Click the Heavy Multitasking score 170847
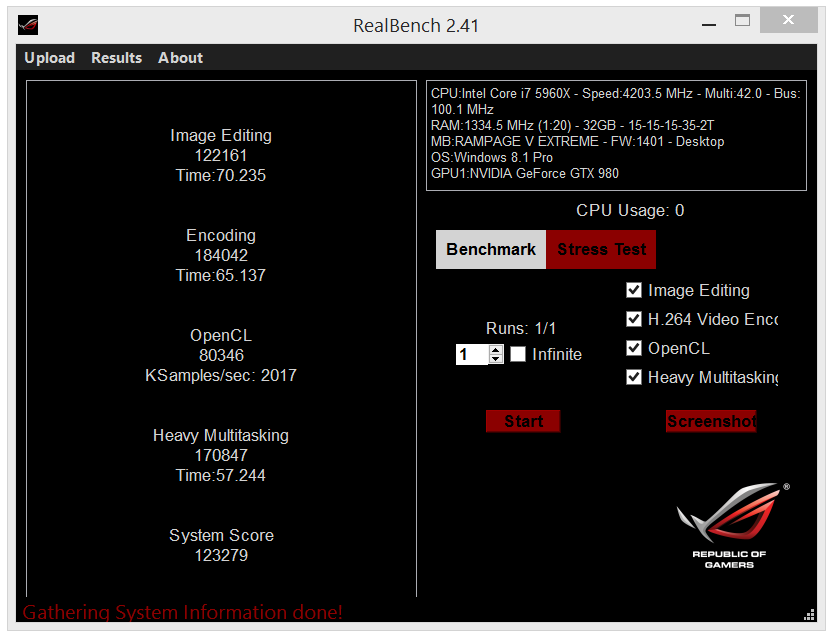The width and height of the screenshot is (829, 635). (221, 455)
